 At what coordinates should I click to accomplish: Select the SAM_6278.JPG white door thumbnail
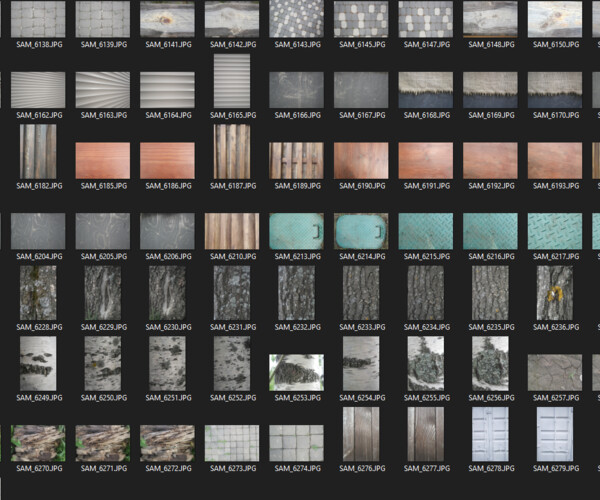[x=491, y=434]
